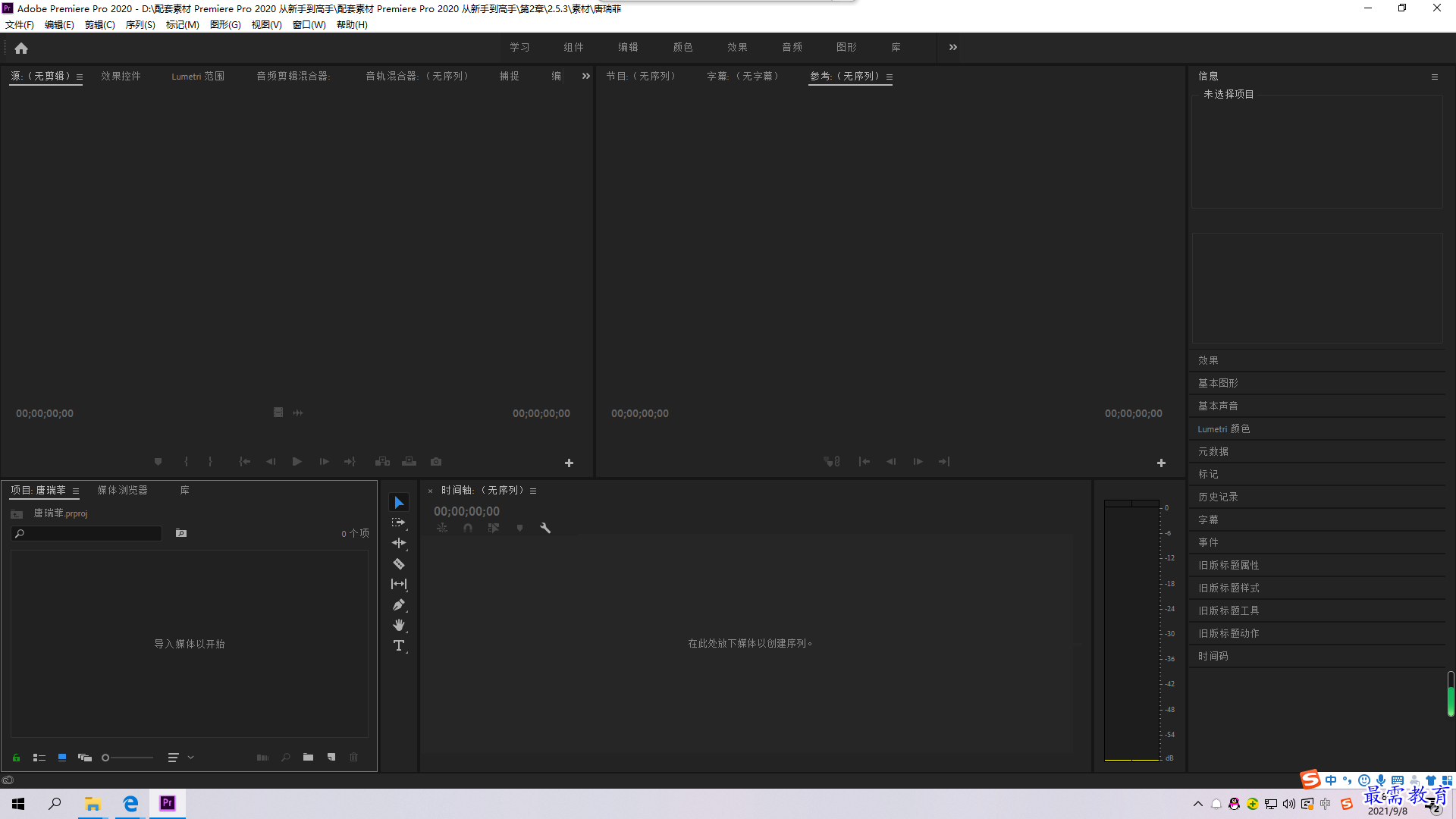
Task: Open Project panel menu icon
Action: (76, 491)
